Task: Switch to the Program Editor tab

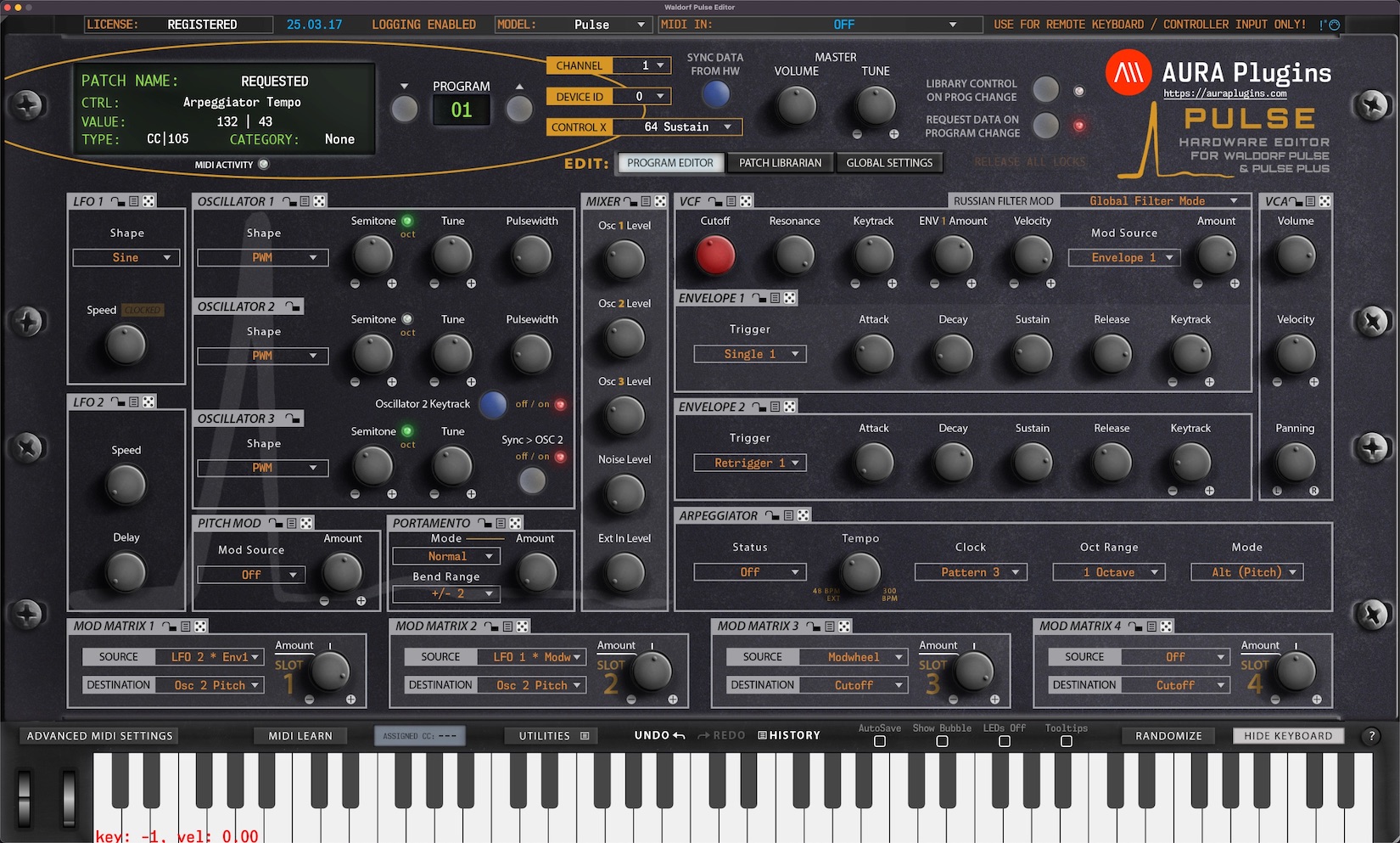Action: coord(670,163)
